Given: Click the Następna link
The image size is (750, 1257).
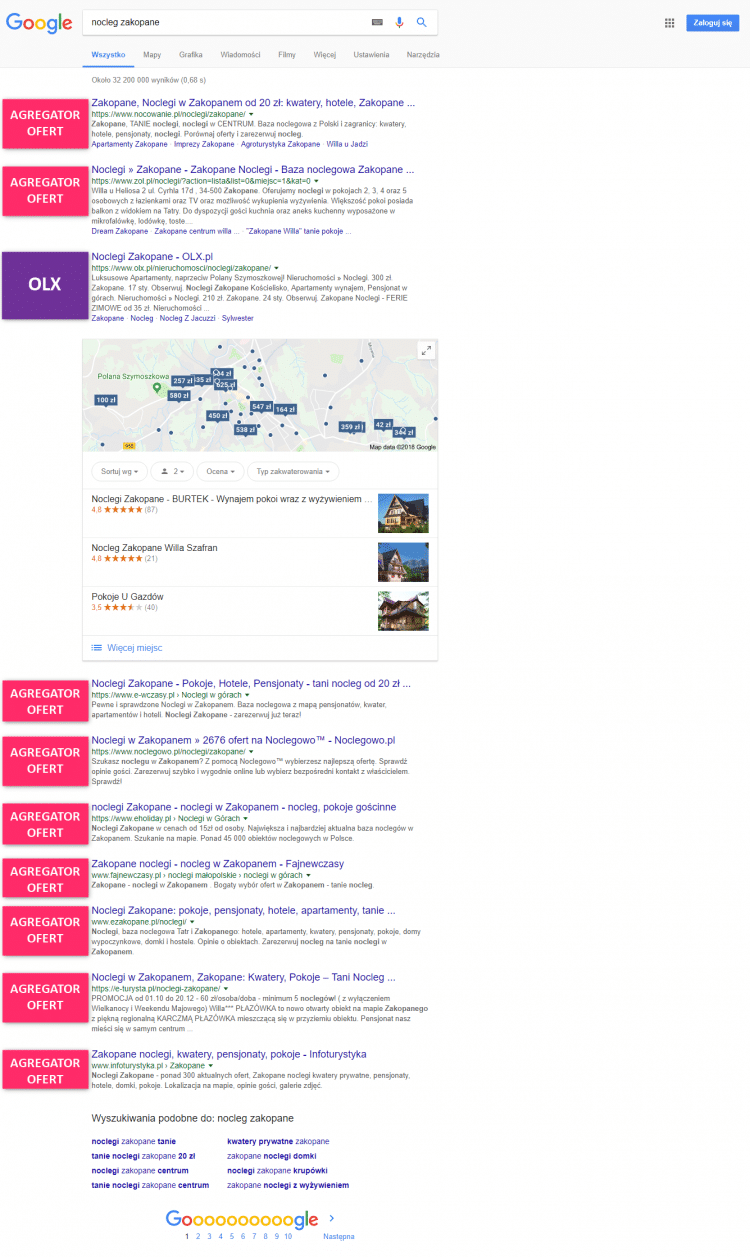Looking at the screenshot, I should point(338,1236).
